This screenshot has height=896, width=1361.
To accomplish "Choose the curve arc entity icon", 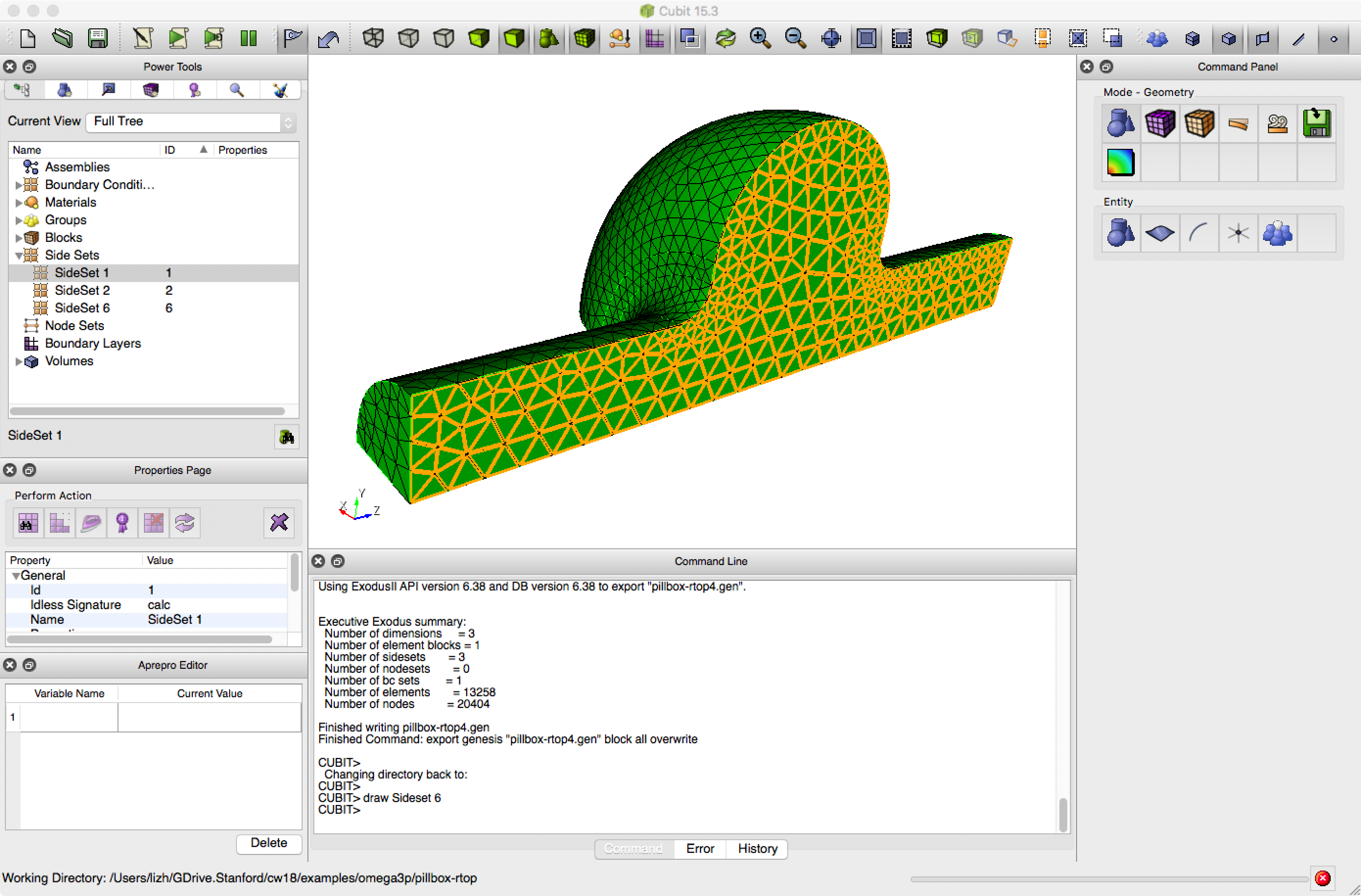I will coord(1198,233).
